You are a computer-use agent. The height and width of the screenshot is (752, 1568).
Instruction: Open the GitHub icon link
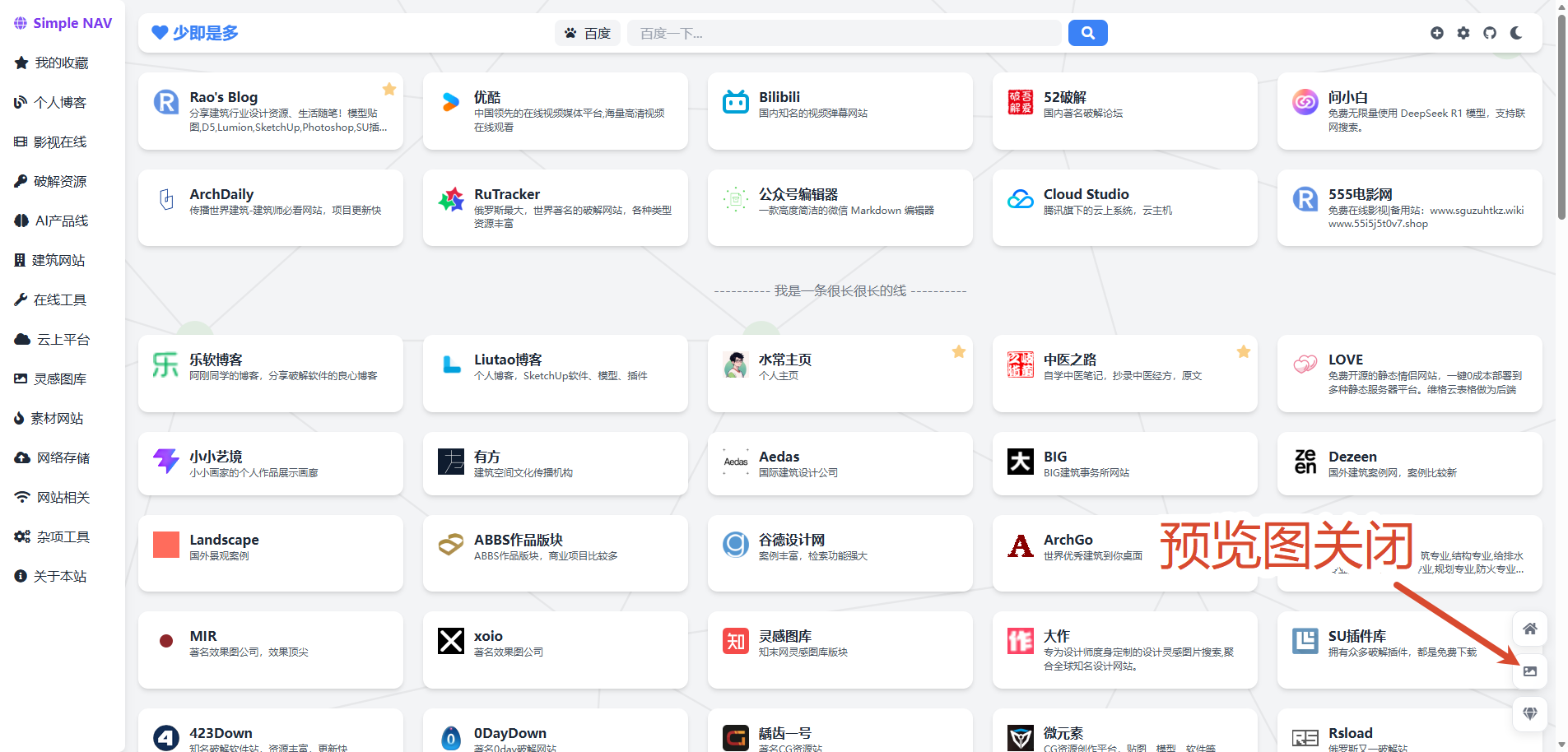tap(1490, 33)
